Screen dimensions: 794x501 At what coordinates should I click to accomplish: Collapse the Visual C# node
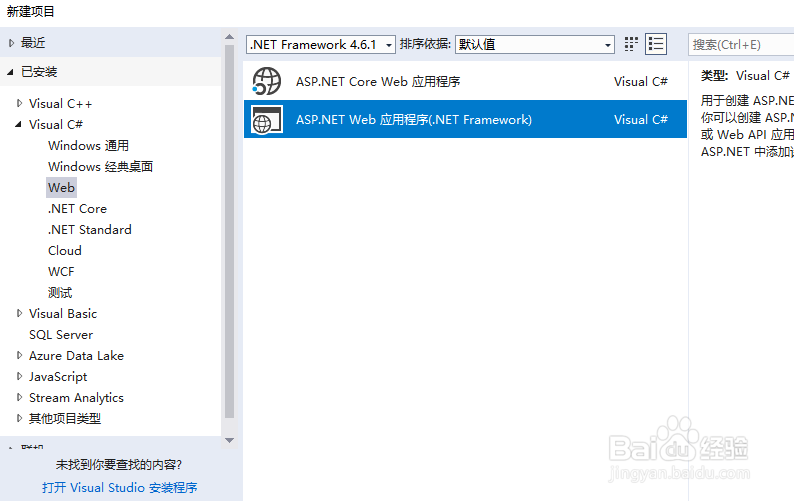(x=19, y=124)
